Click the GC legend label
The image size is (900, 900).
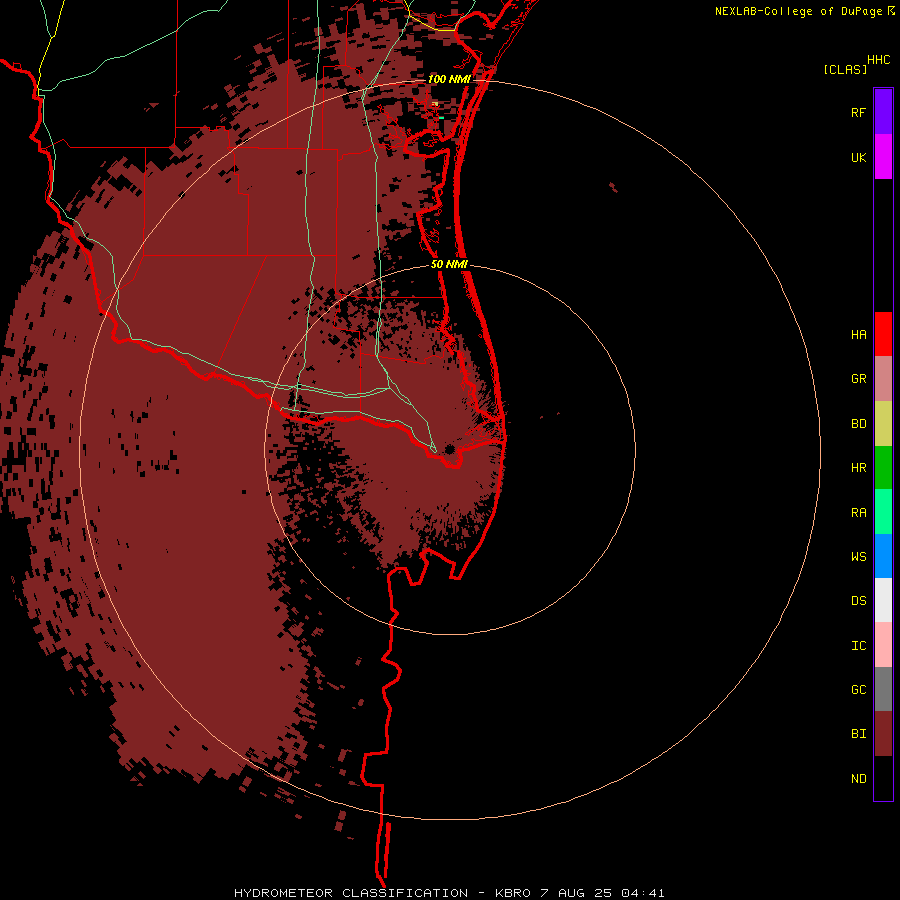[858, 690]
